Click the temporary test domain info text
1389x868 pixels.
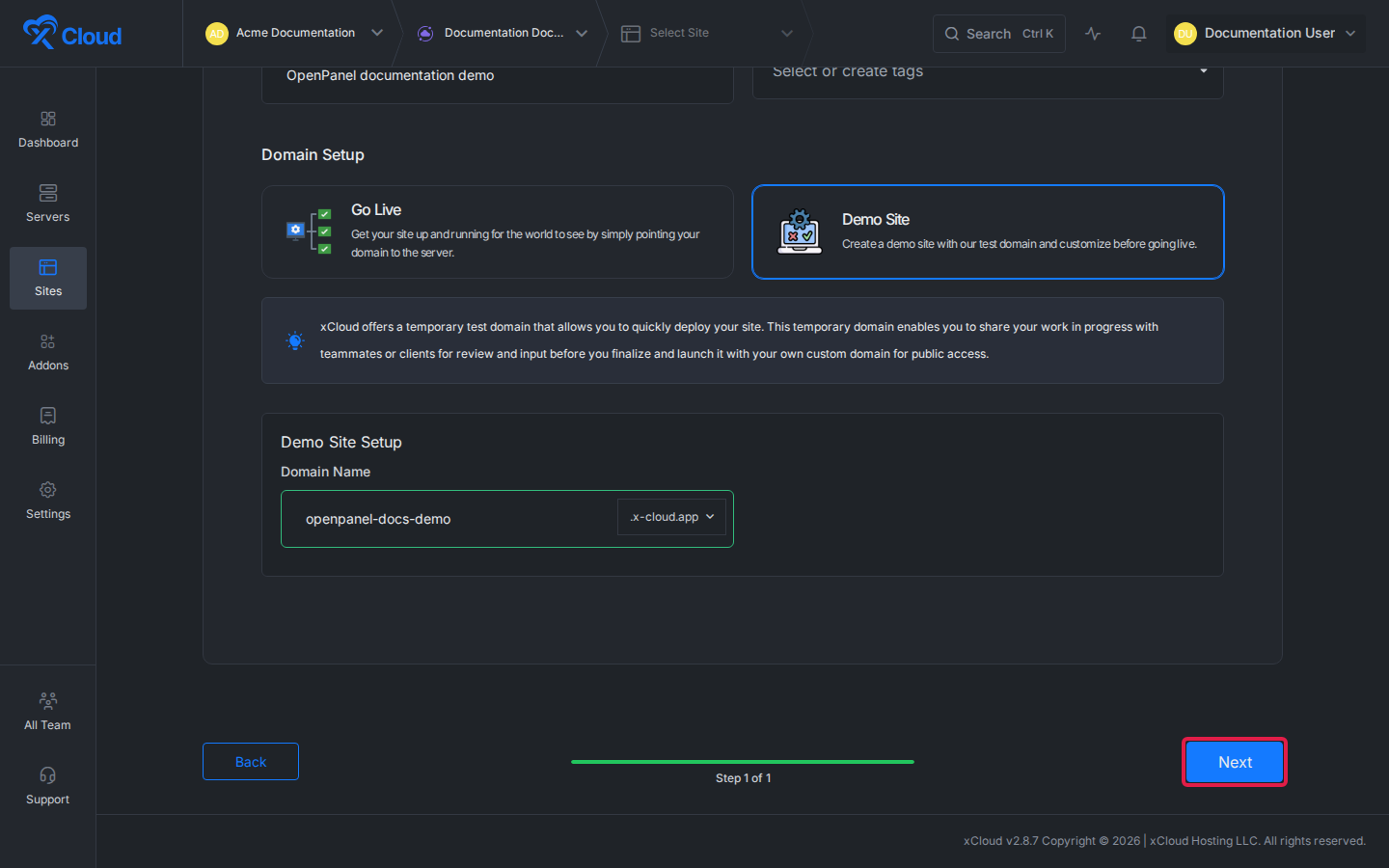point(739,340)
